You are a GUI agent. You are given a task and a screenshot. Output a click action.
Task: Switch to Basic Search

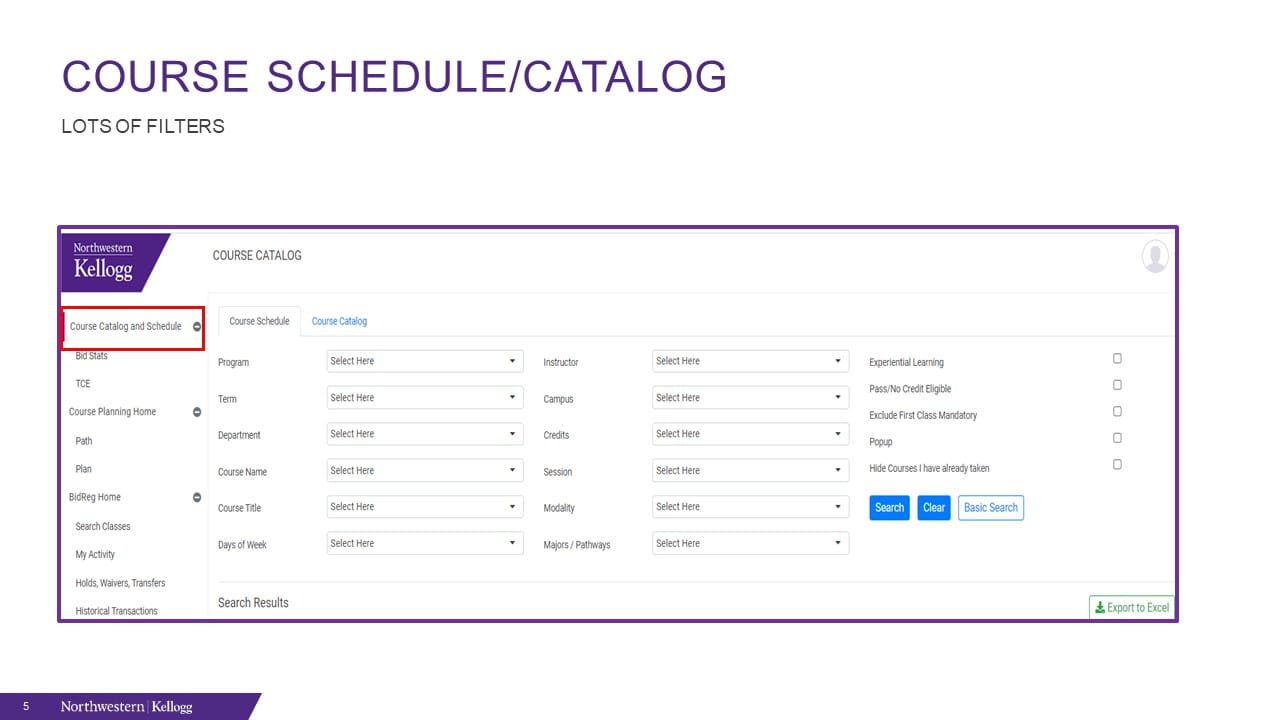[990, 508]
